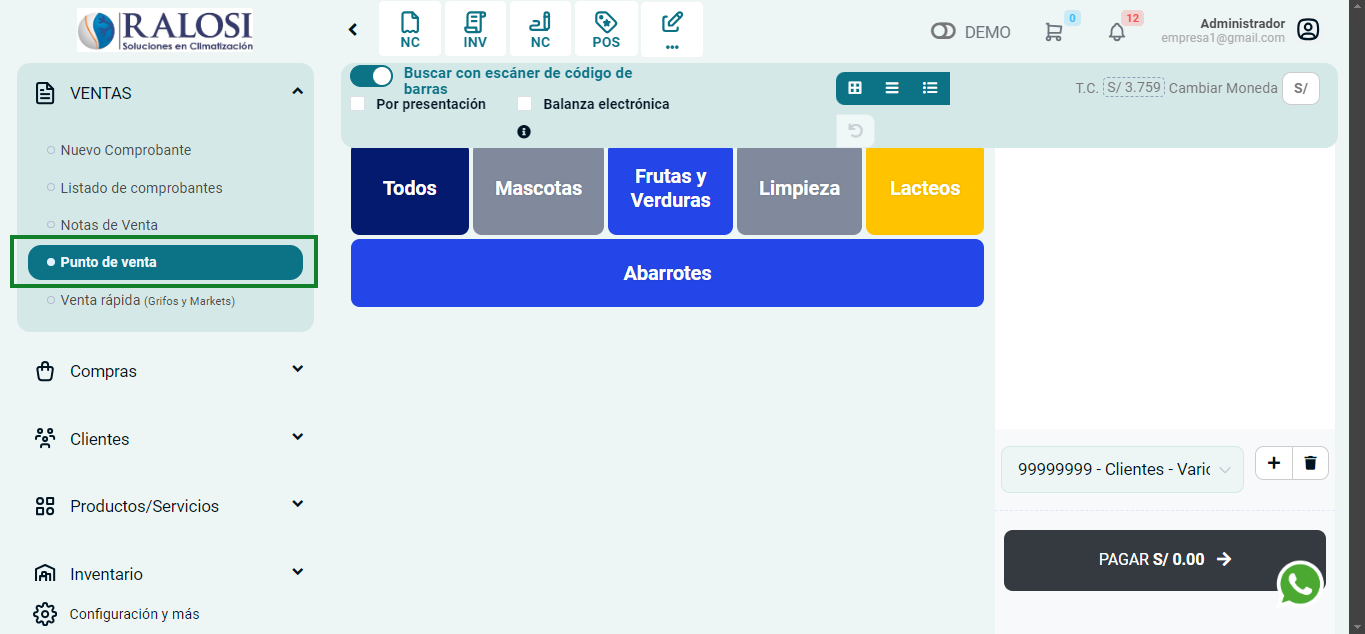Screen dimensions: 1365x634
Task: Click the POS tag icon
Action: [x=606, y=28]
